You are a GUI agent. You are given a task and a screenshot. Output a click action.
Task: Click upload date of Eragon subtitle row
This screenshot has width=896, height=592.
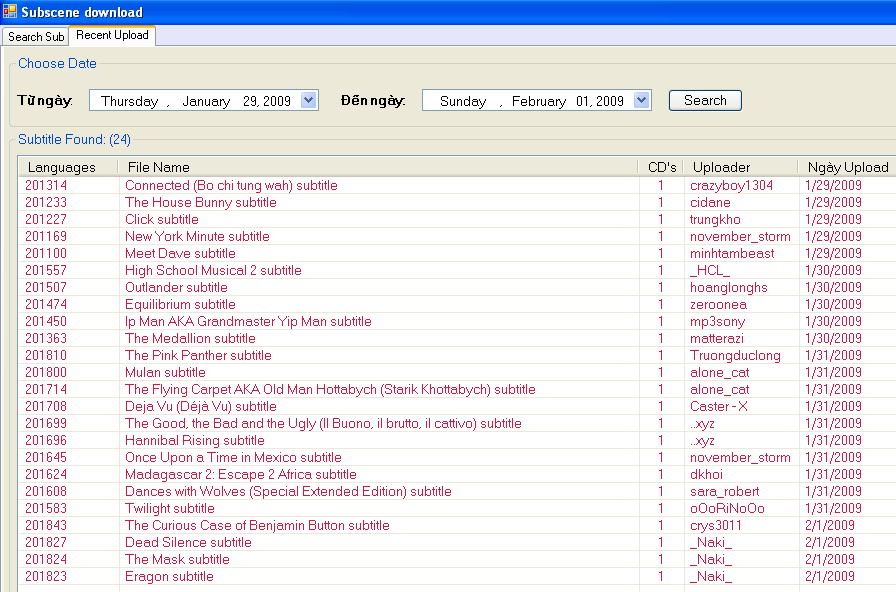(830, 577)
